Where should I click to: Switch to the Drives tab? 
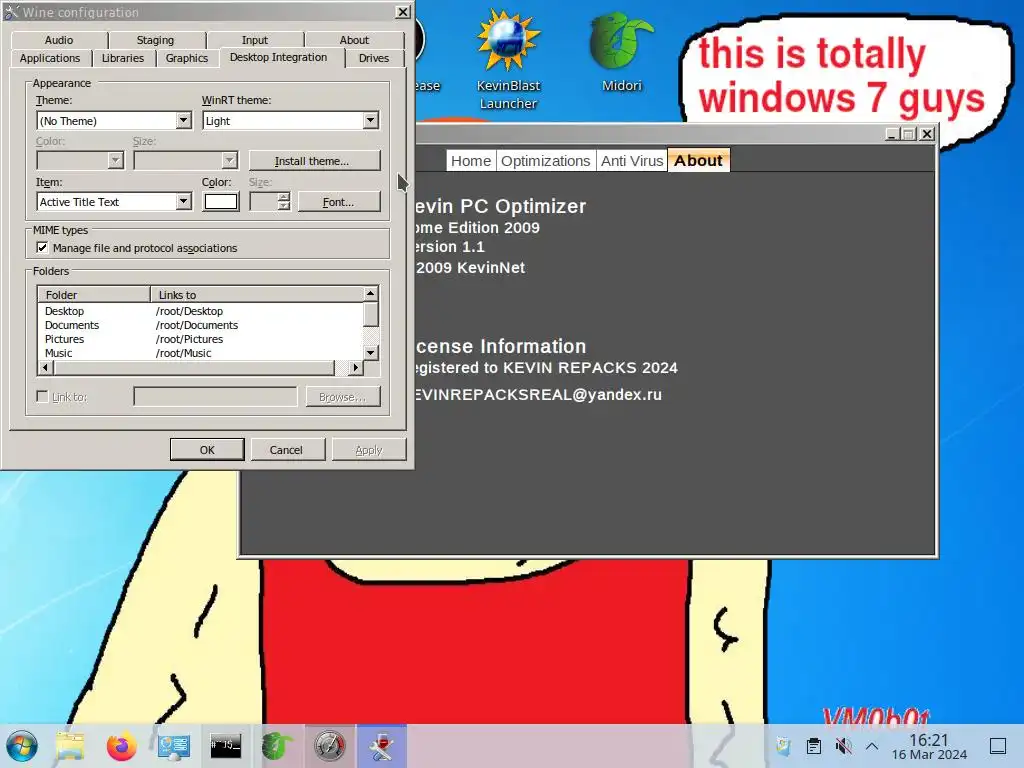pos(374,58)
